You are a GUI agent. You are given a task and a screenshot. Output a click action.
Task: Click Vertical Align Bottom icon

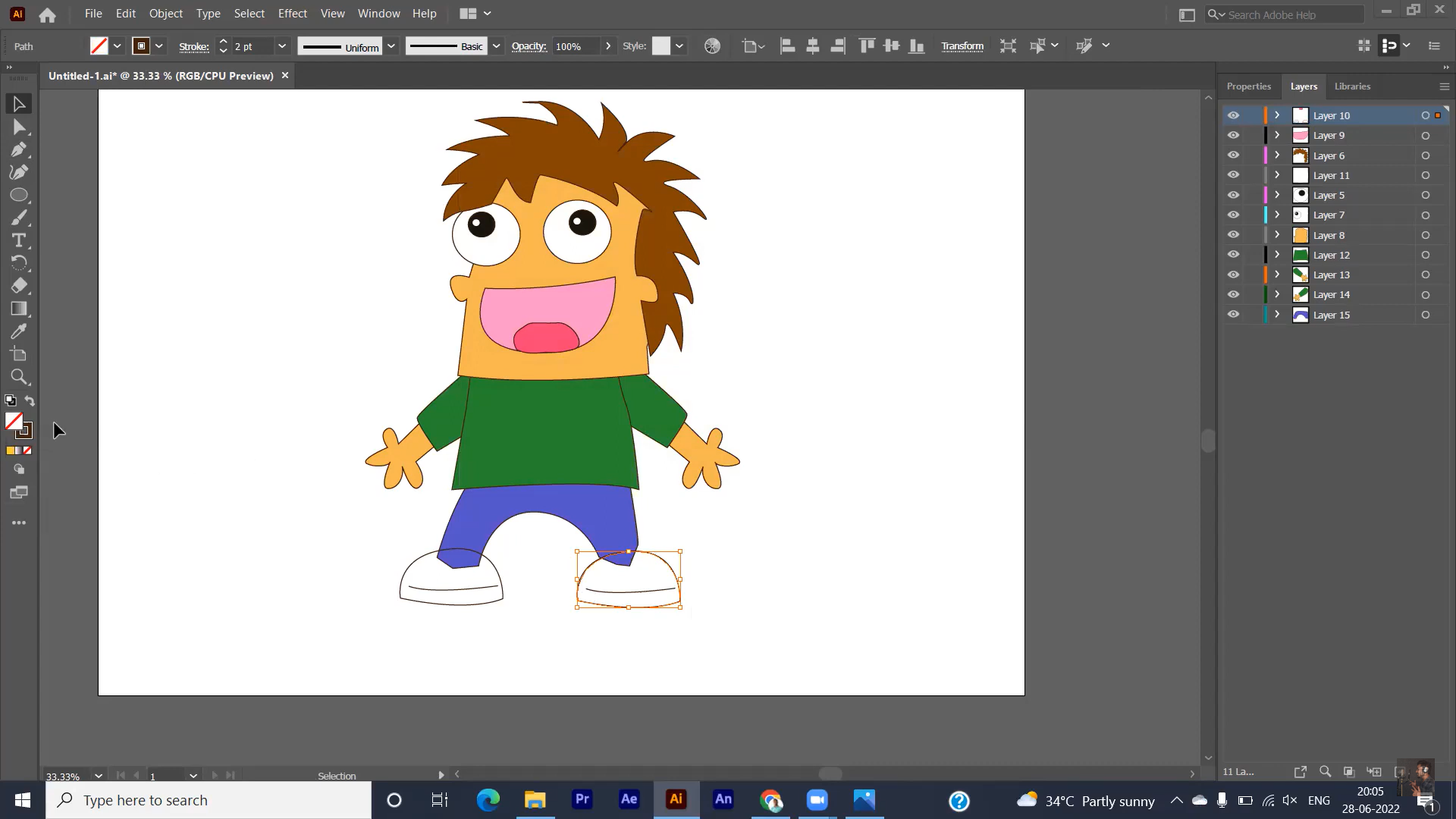(x=917, y=46)
